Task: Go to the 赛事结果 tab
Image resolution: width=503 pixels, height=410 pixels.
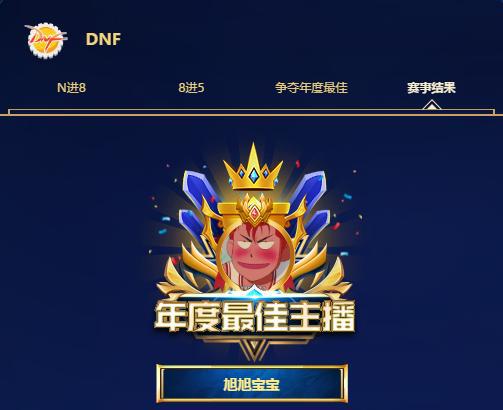Action: 431,88
